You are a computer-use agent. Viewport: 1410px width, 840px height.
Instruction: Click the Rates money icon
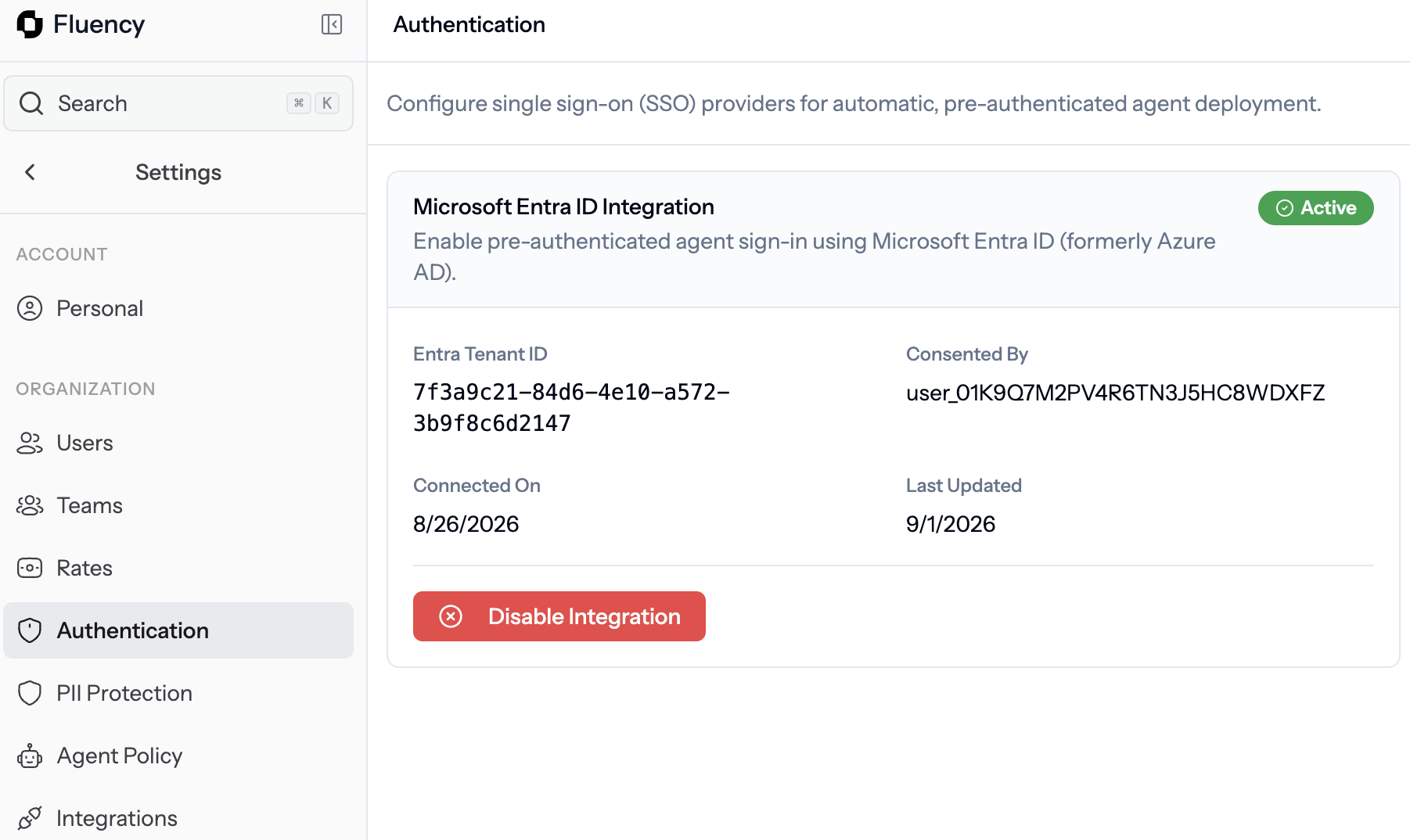(x=30, y=568)
